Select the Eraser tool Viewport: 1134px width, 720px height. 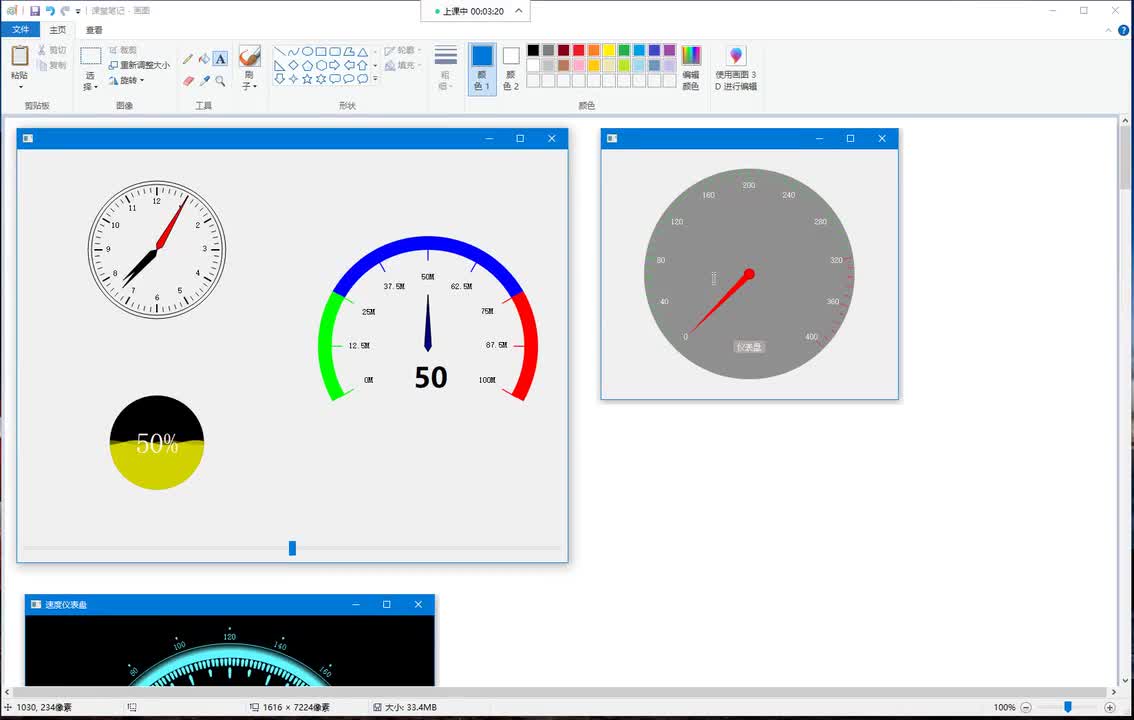(188, 81)
